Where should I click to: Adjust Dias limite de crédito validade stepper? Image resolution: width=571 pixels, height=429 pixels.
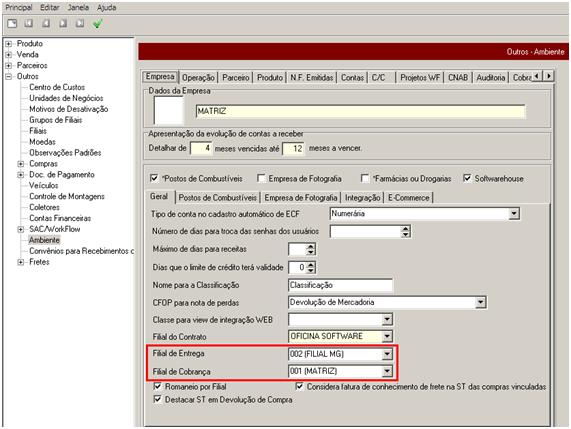310,267
